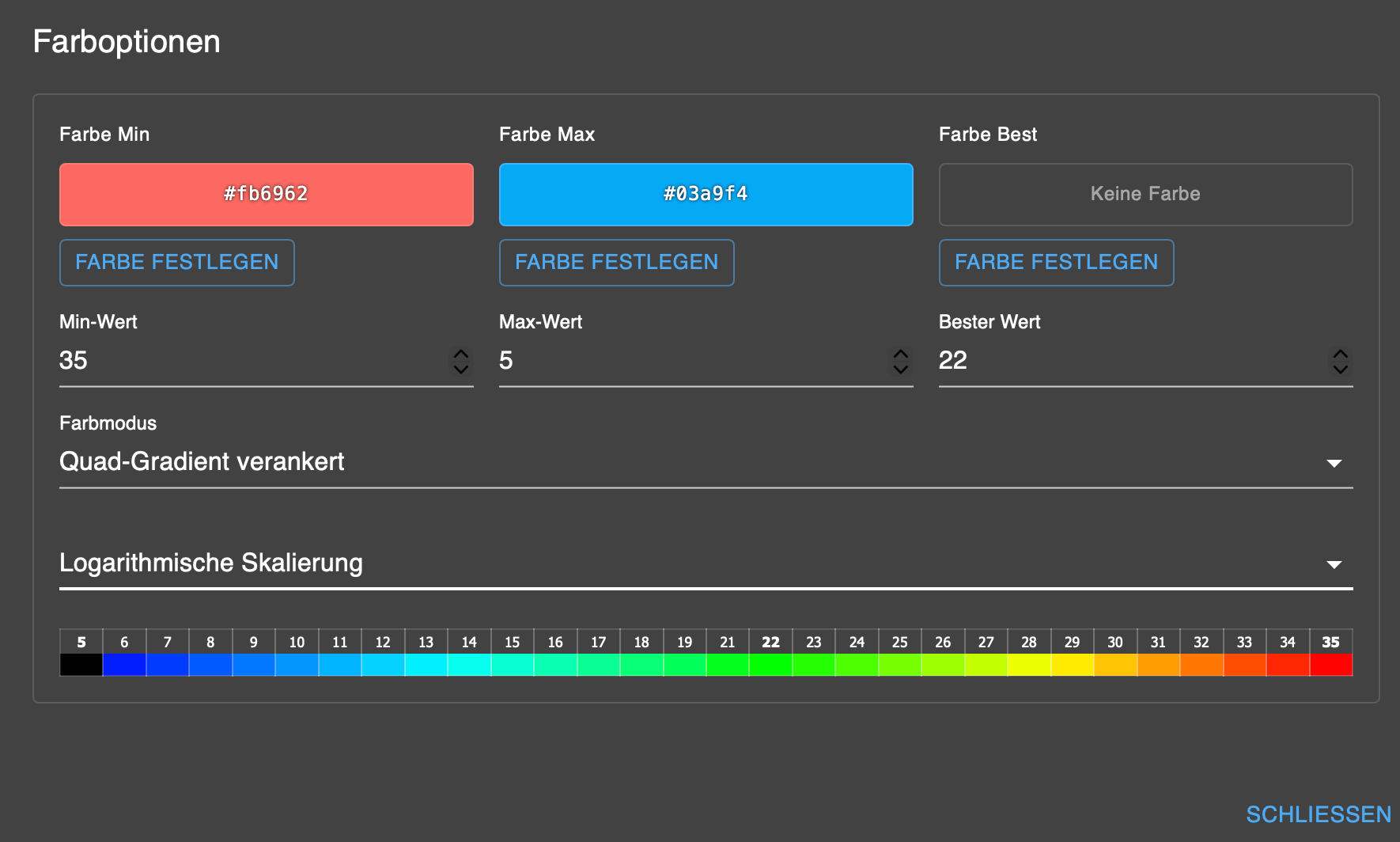1400x842 pixels.
Task: Click the Max-Wert label
Action: point(540,322)
